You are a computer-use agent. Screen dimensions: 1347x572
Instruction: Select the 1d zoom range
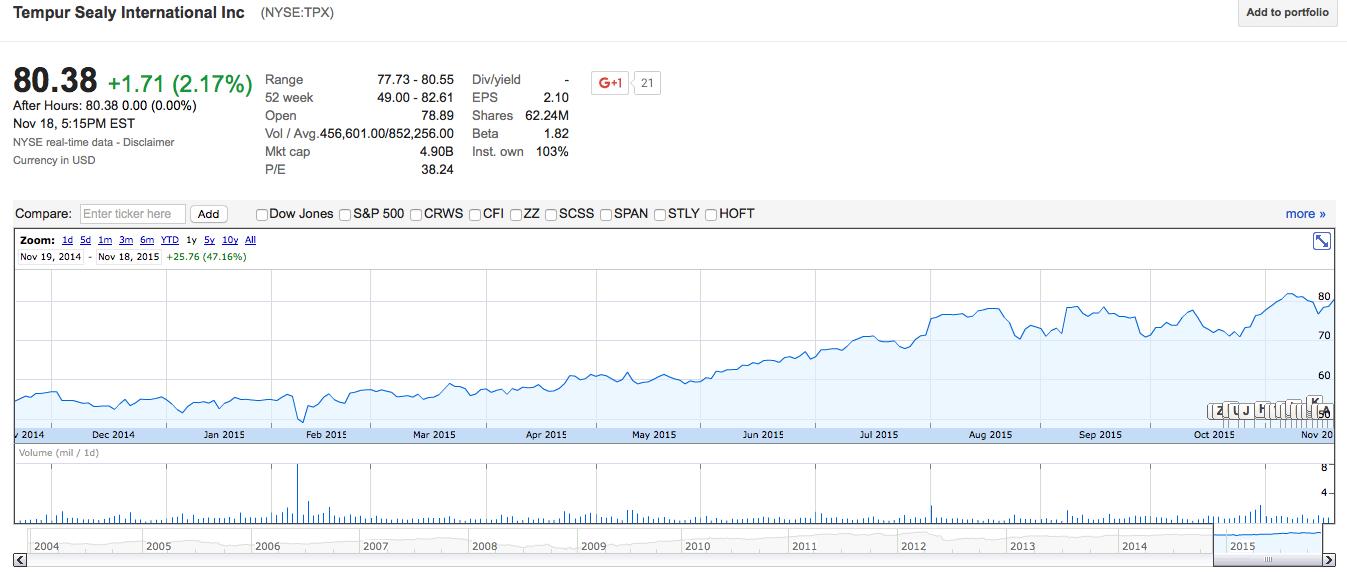(67, 240)
